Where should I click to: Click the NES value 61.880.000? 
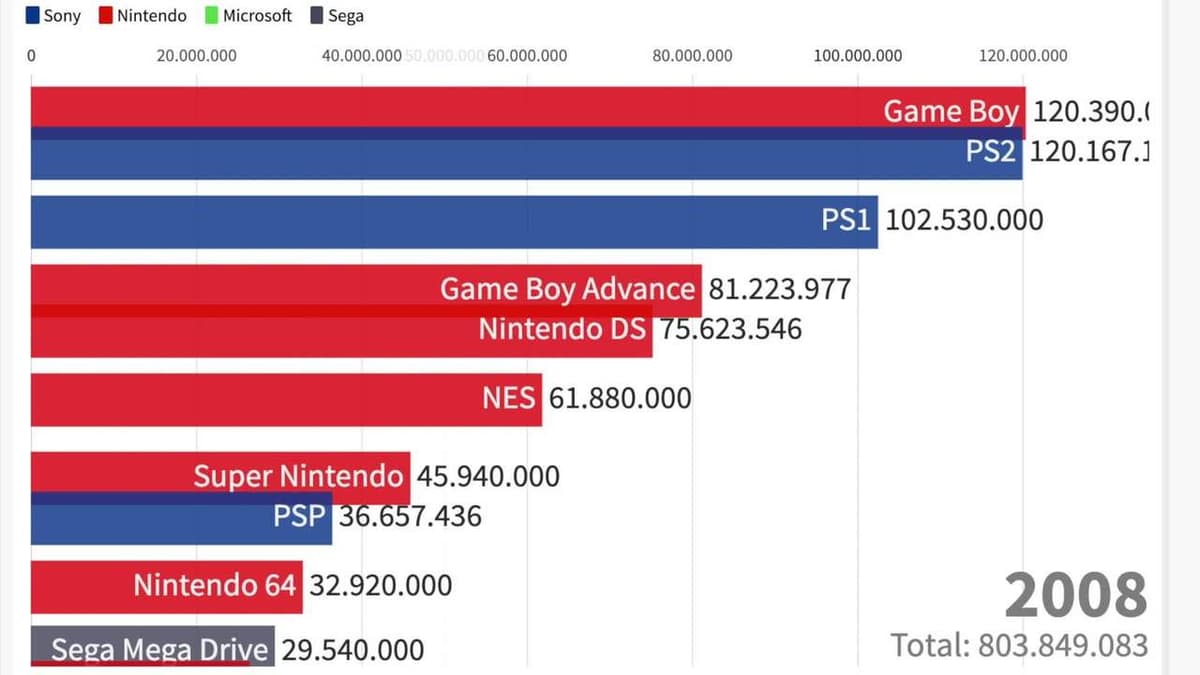click(x=620, y=399)
